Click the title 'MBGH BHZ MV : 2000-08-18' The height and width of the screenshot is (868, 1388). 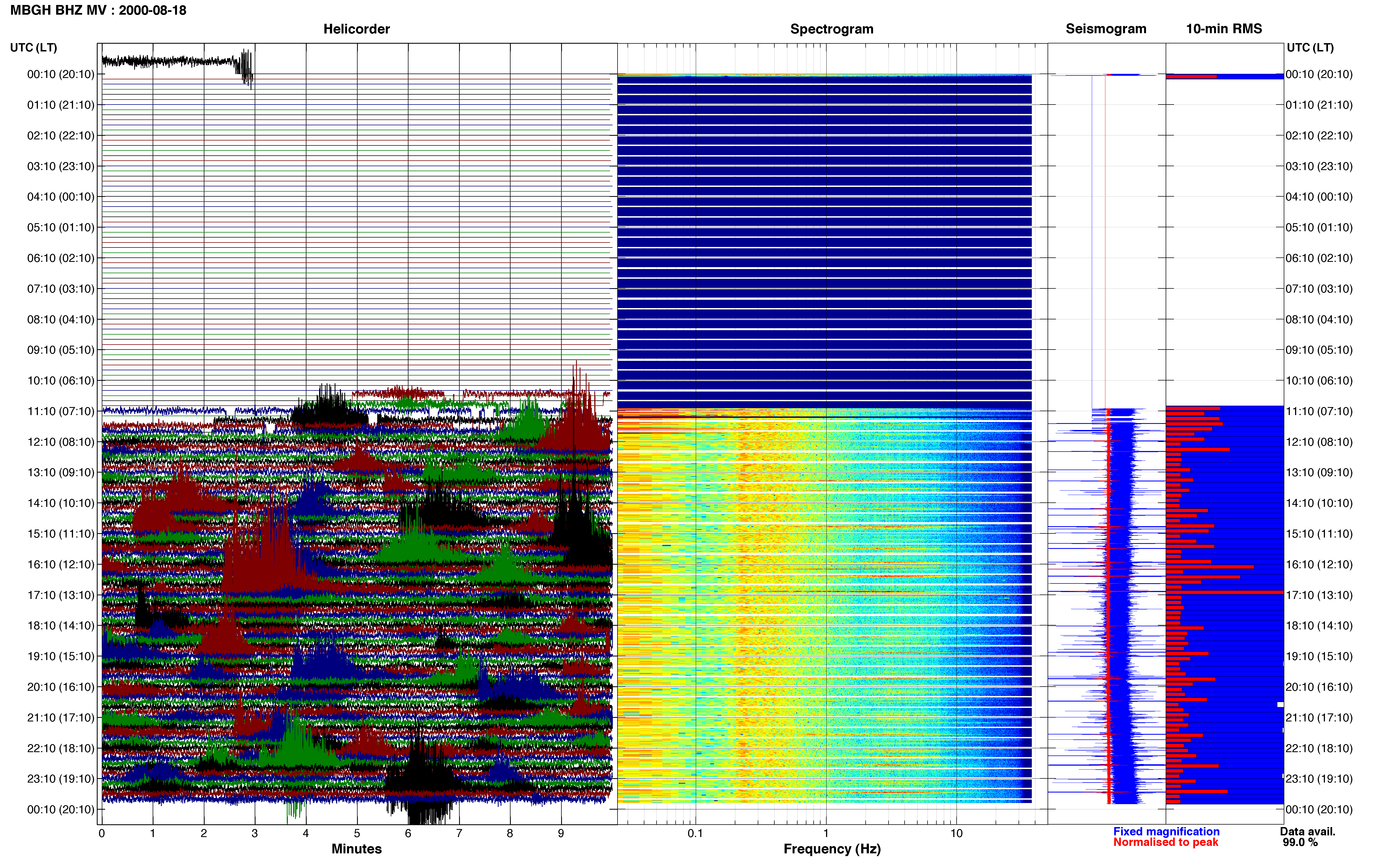tap(98, 10)
